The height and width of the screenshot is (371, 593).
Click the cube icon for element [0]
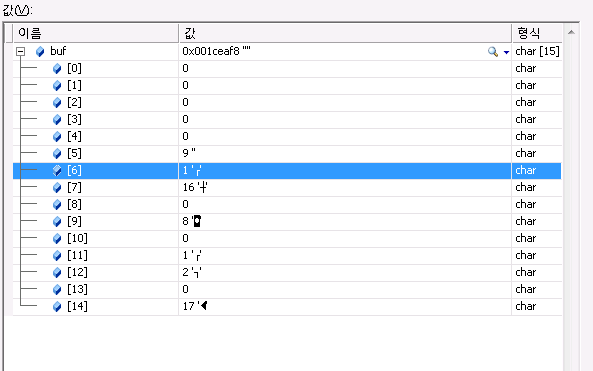coord(57,68)
